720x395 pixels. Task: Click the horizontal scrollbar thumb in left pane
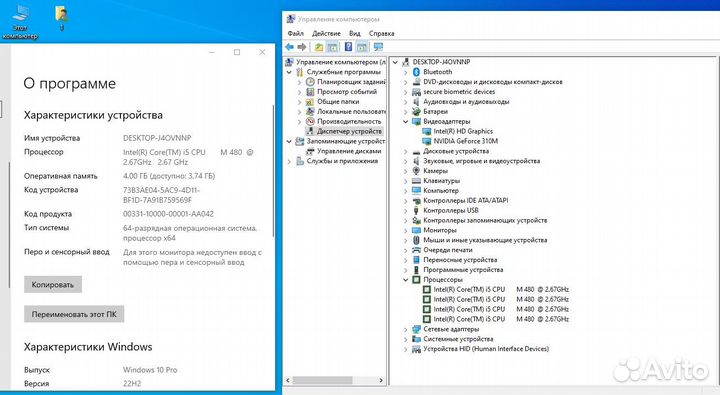click(322, 380)
